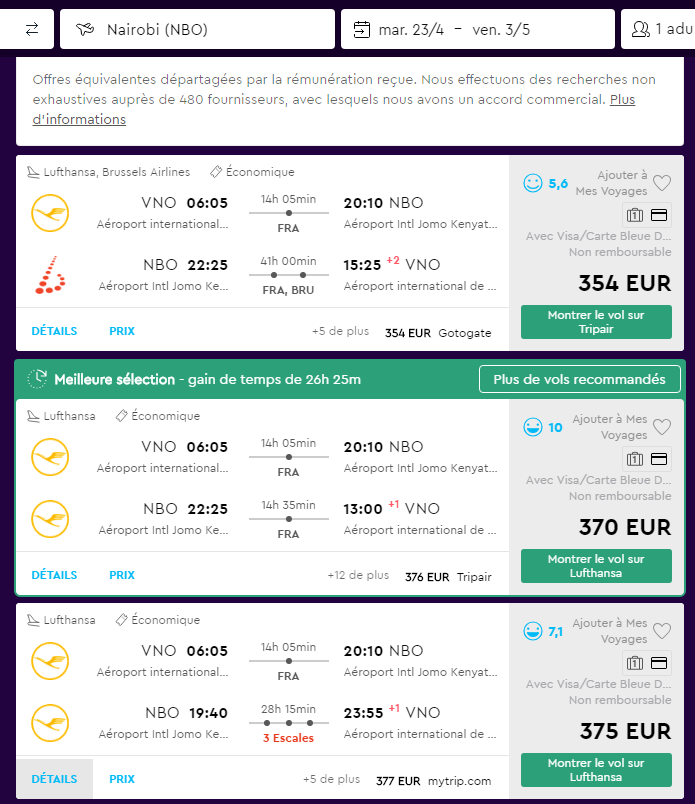The width and height of the screenshot is (695, 804).
Task: Swap origin and destination arrows icon
Action: point(32,29)
